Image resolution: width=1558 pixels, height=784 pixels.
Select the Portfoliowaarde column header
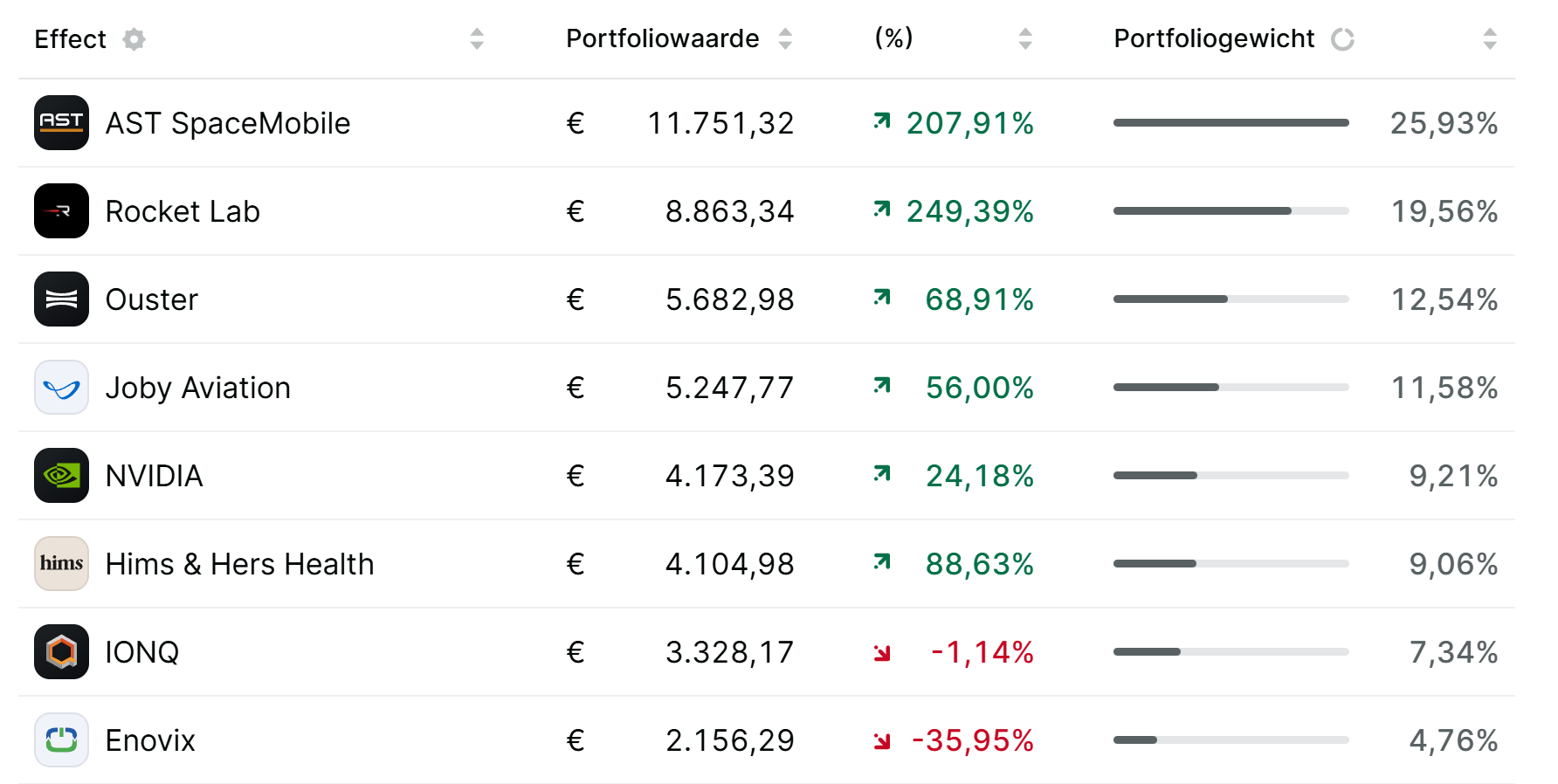click(662, 39)
